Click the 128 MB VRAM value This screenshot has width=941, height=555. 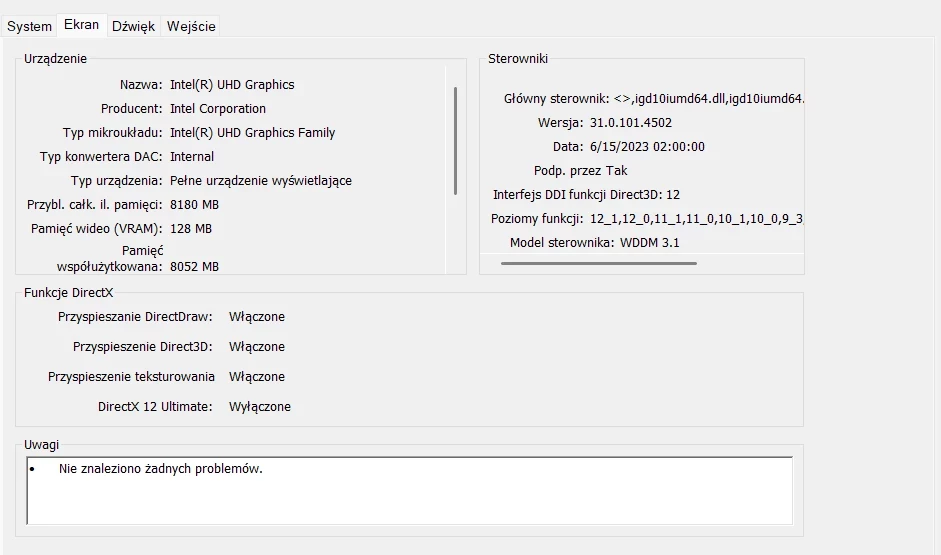pos(191,229)
